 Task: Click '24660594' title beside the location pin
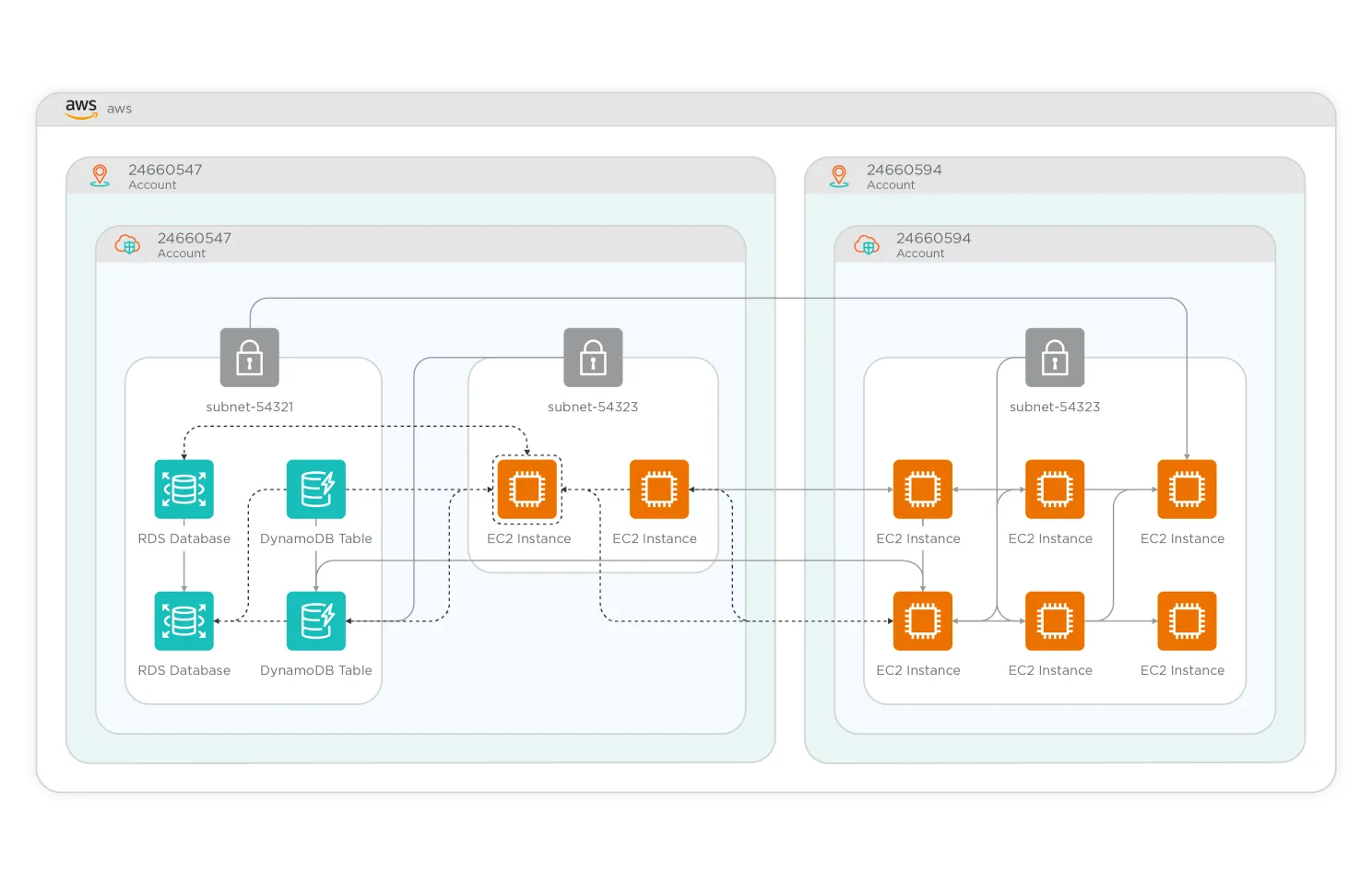tap(905, 170)
